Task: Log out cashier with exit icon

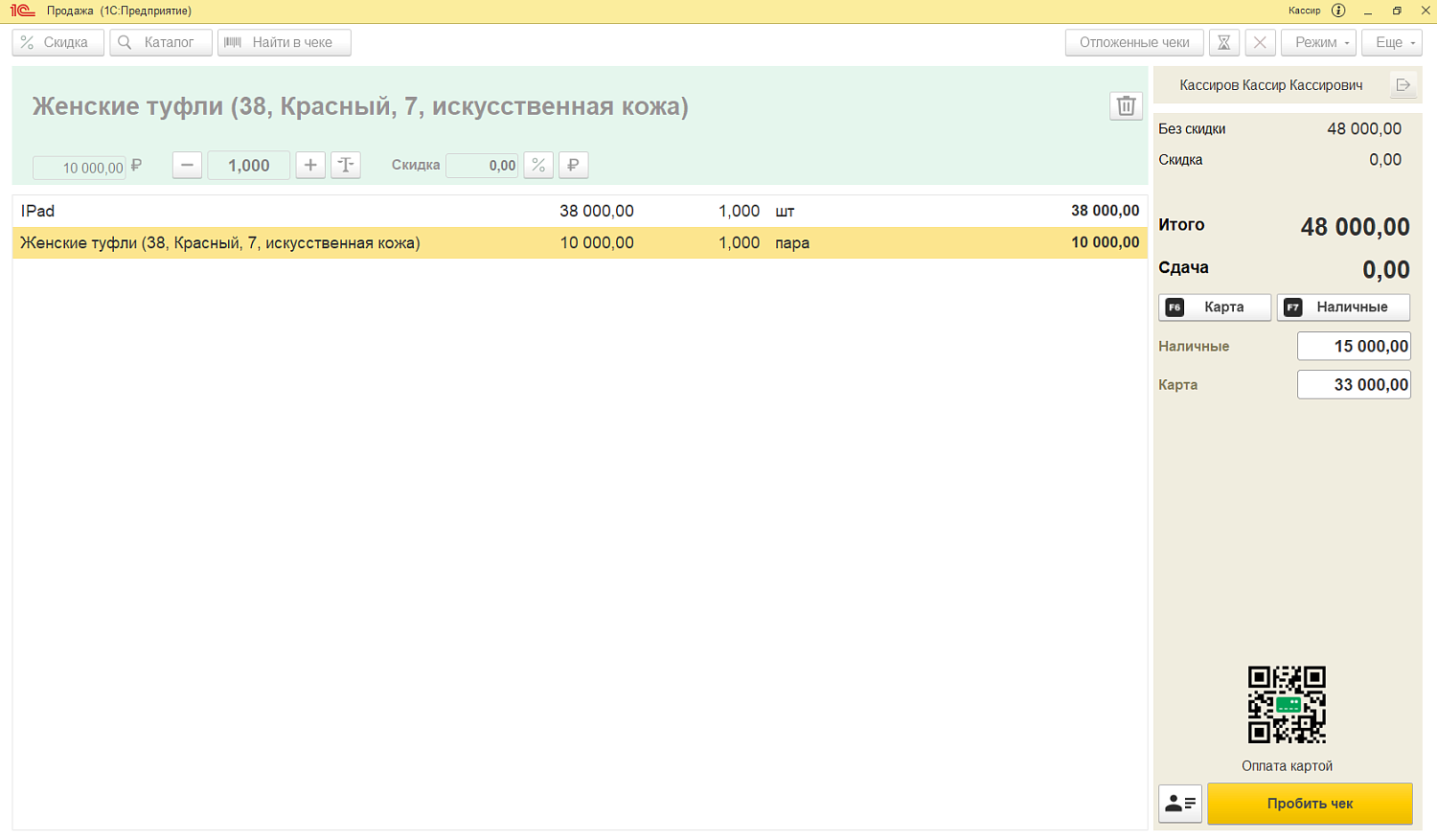Action: tap(1403, 85)
